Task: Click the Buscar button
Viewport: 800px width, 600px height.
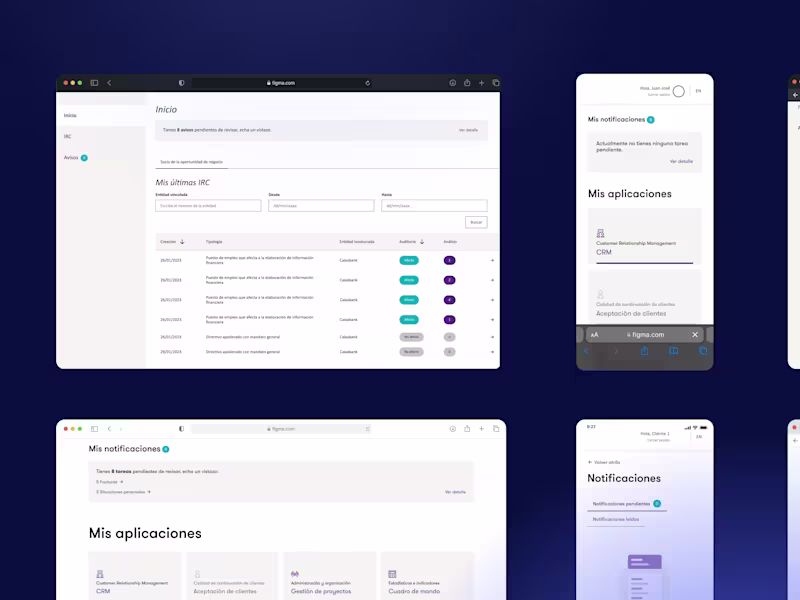Action: coord(476,222)
